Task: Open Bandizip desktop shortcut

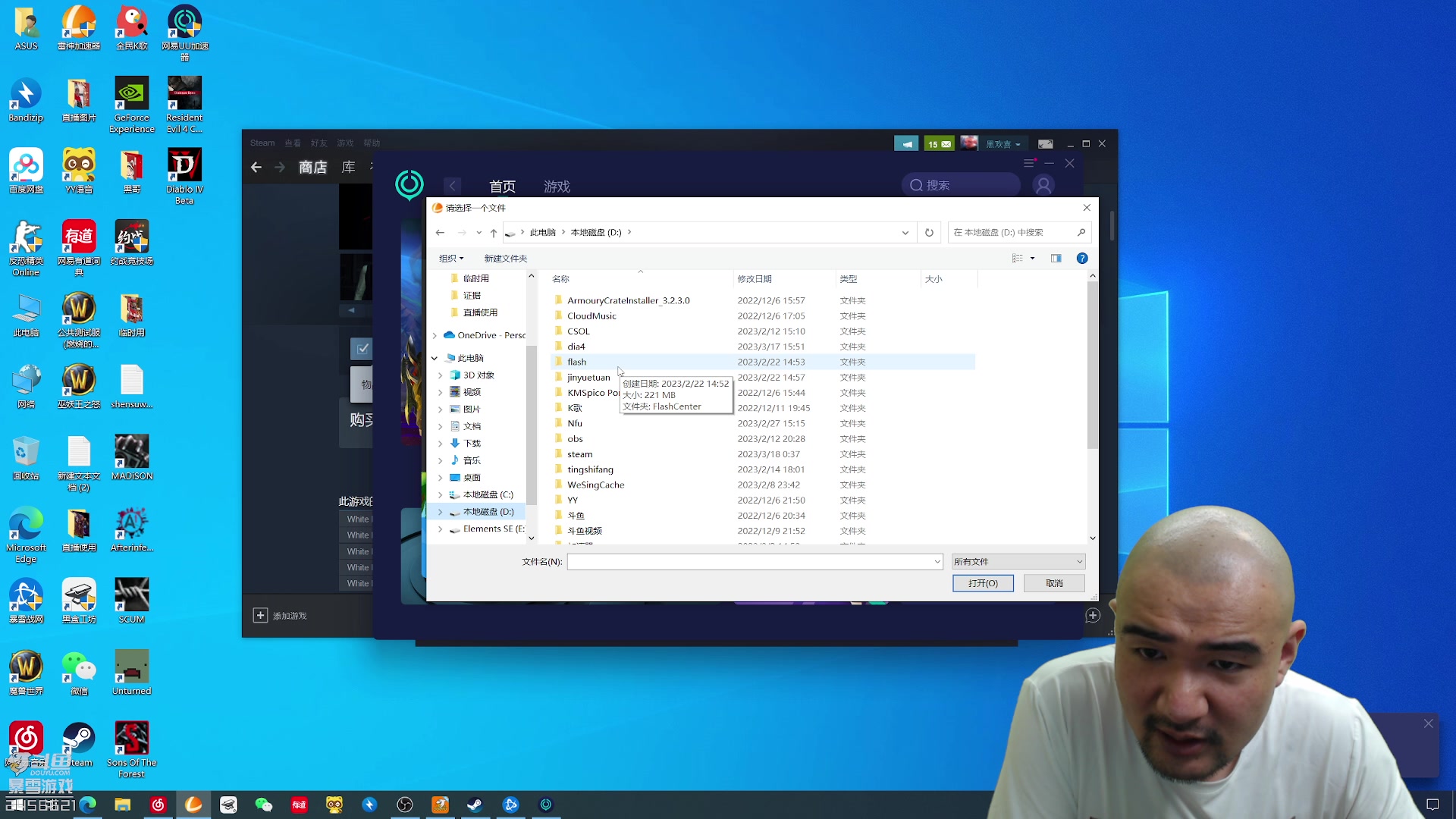Action: pyautogui.click(x=26, y=100)
